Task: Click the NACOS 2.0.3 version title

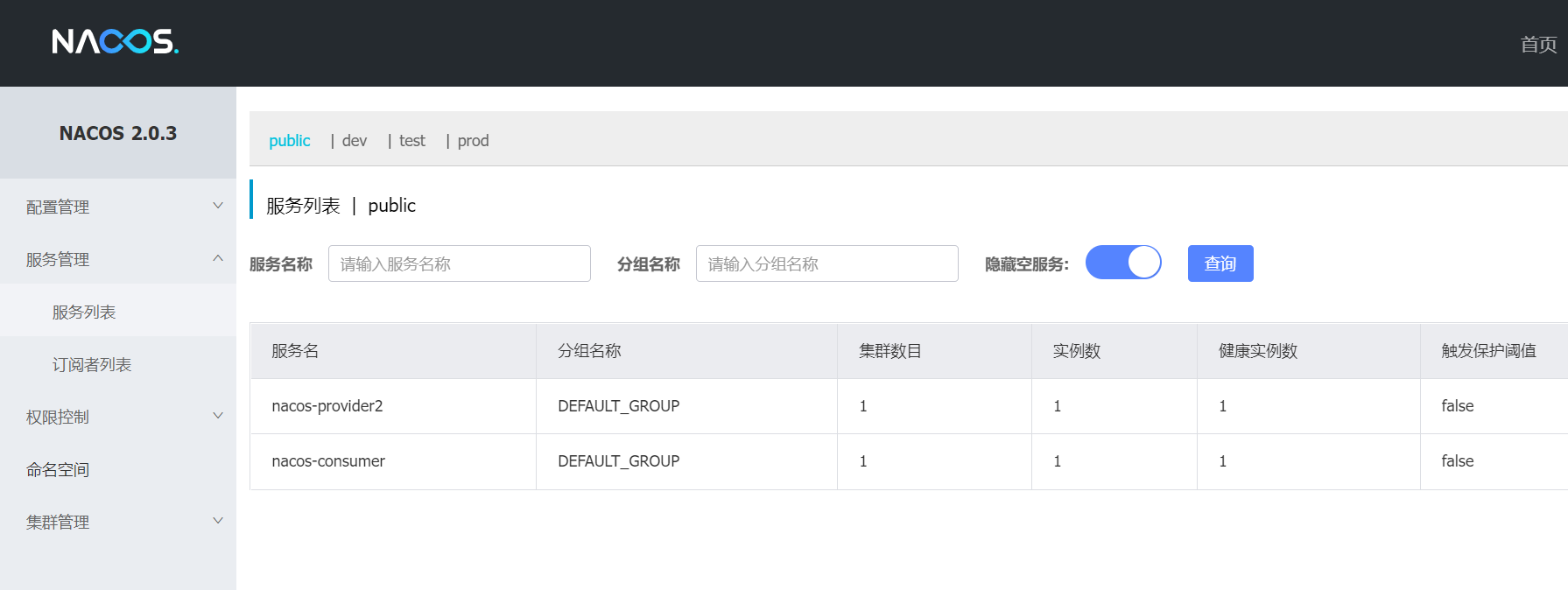Action: [x=118, y=133]
